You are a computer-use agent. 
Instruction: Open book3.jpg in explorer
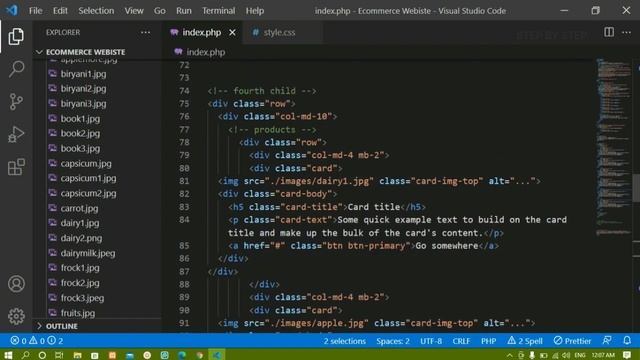pyautogui.click(x=80, y=149)
